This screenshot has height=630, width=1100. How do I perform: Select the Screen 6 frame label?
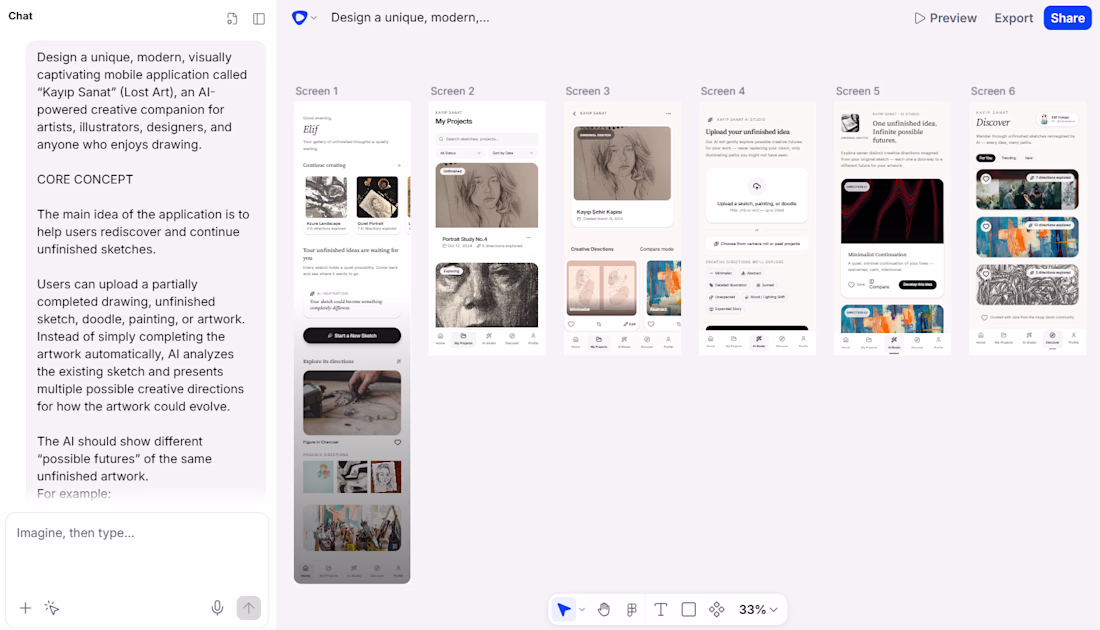993,91
